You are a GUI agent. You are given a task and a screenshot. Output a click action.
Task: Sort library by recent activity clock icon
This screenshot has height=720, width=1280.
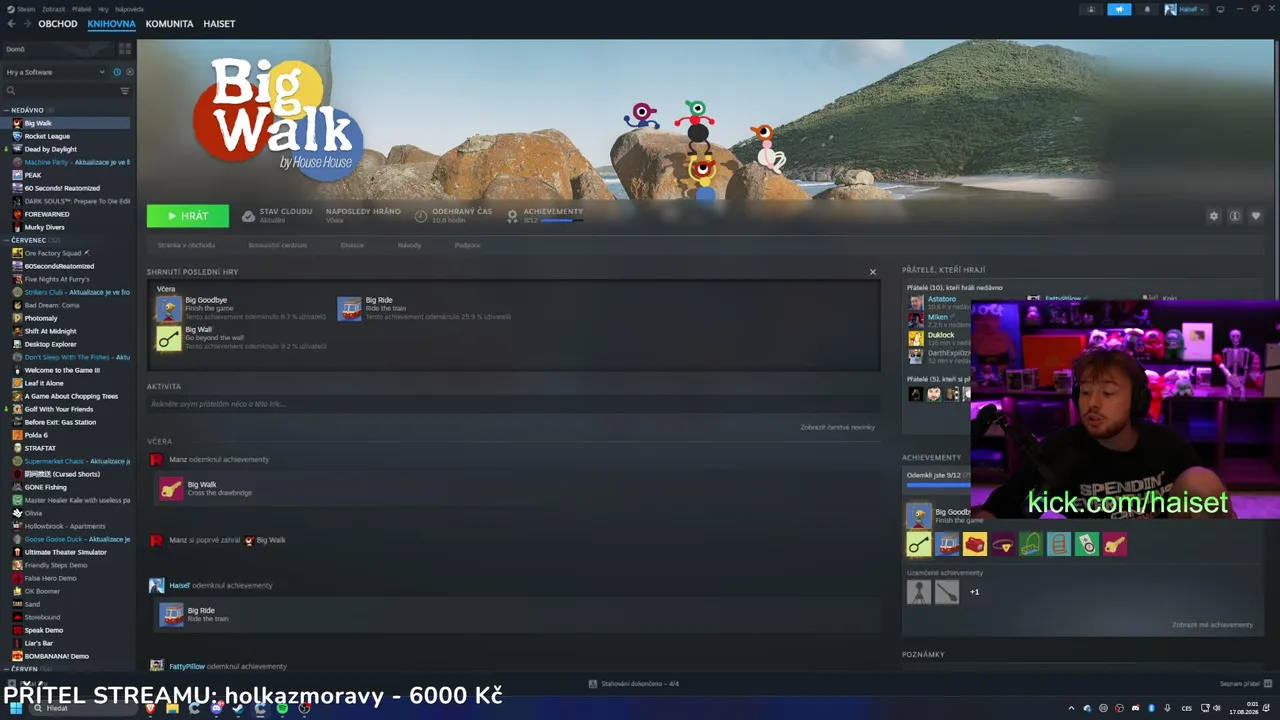(x=117, y=72)
